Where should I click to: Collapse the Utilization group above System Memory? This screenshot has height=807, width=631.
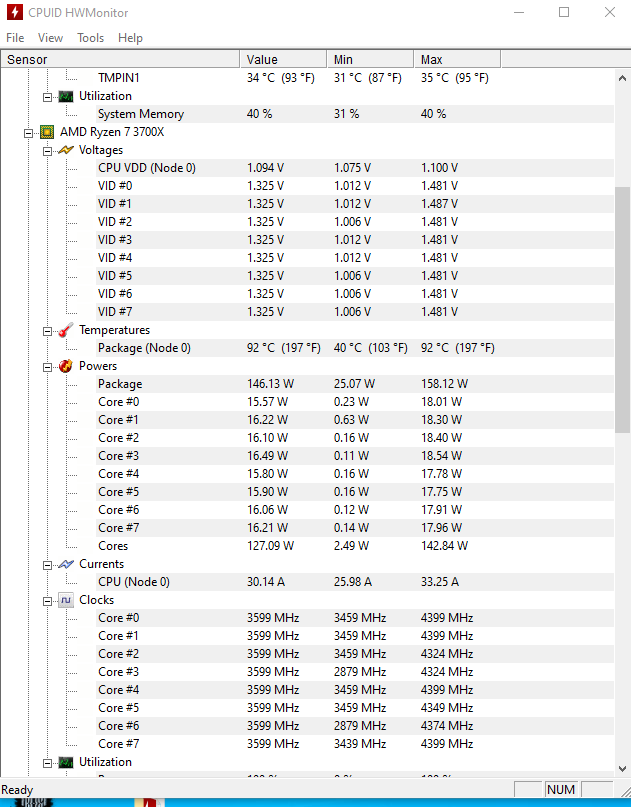[x=47, y=97]
